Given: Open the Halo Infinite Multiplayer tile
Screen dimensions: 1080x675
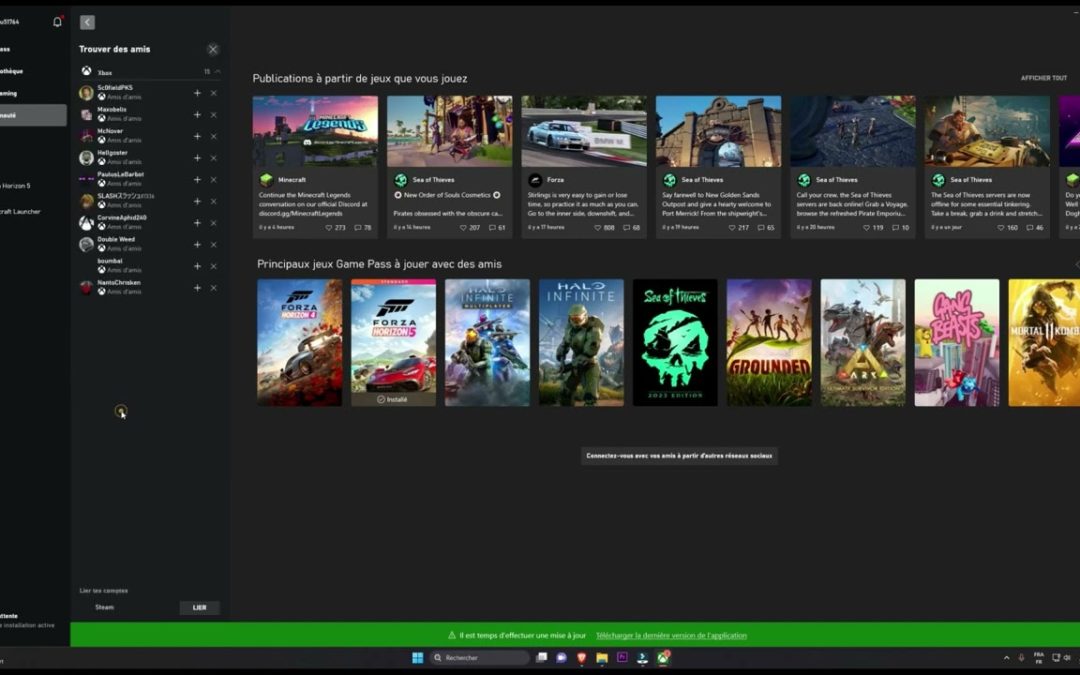Looking at the screenshot, I should (488, 342).
